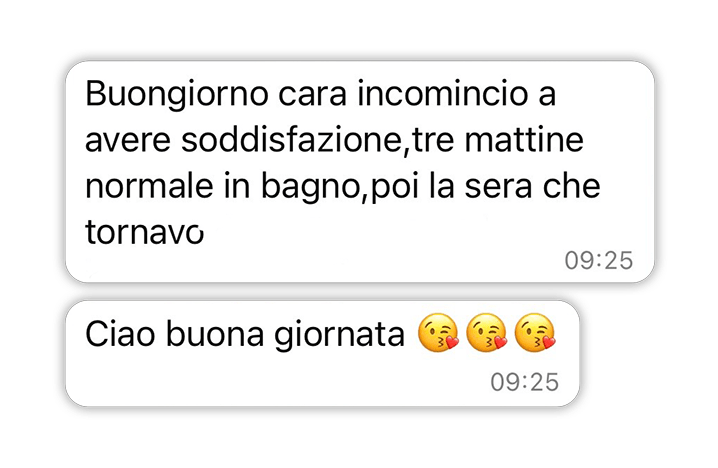This screenshot has width=718, height=468.
Task: Click the word avere starting the second line
Action: tap(128, 141)
